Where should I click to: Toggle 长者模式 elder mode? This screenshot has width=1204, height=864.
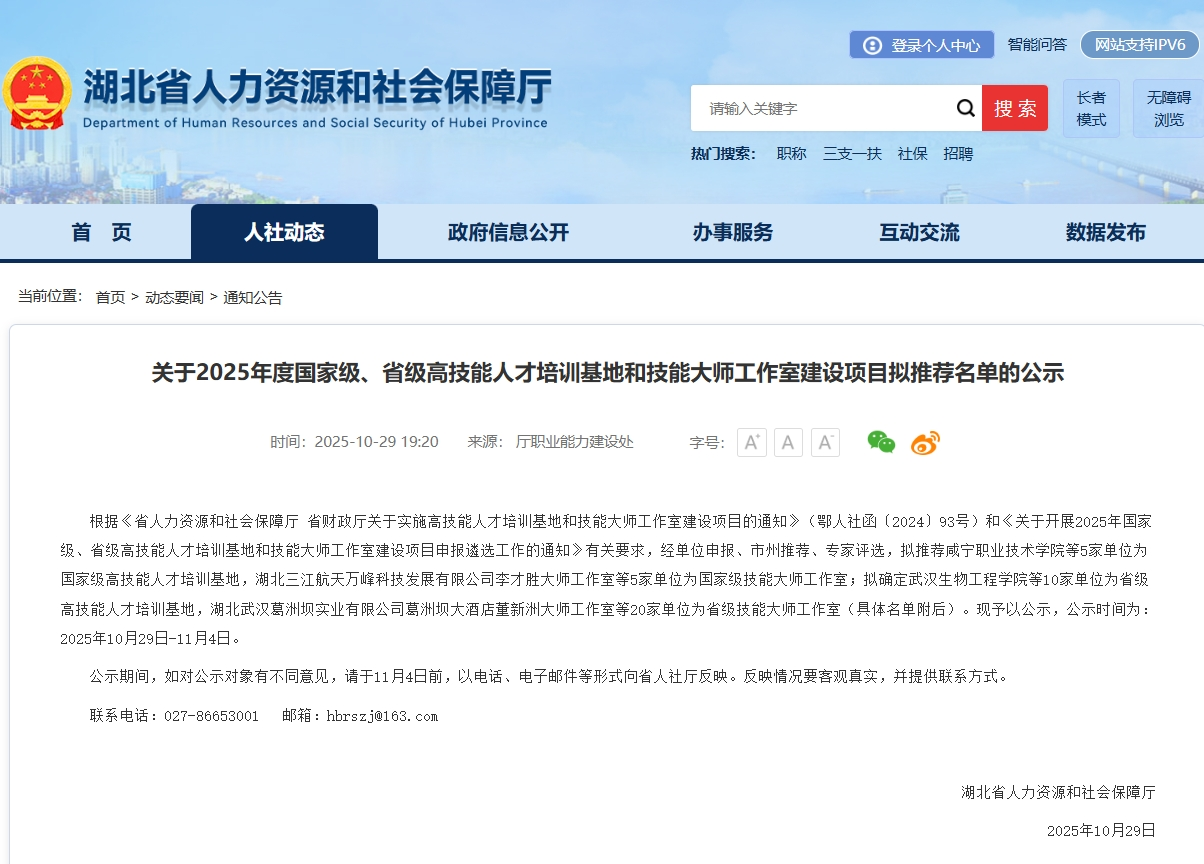[1091, 108]
